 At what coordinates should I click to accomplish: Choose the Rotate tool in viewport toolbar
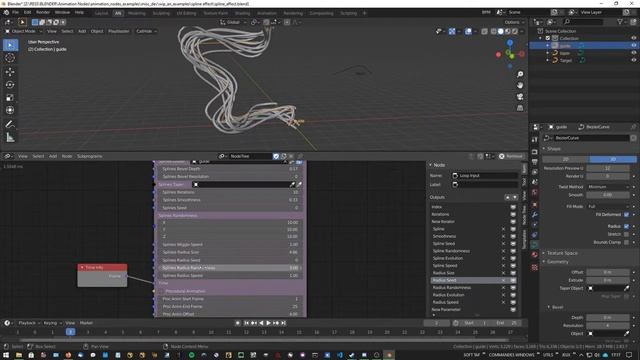point(10,84)
